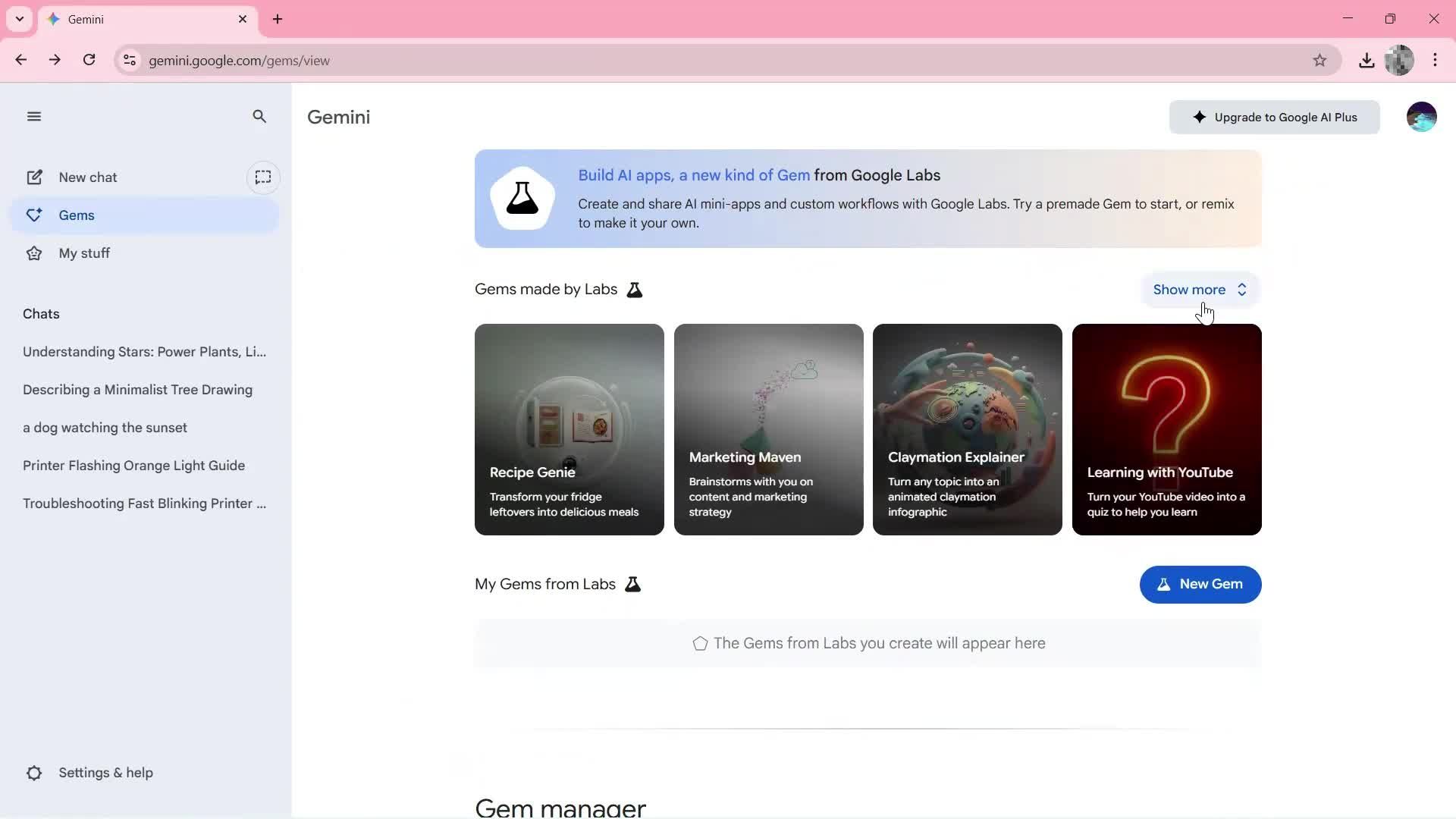Click the New Gem button
The width and height of the screenshot is (1456, 819).
[x=1200, y=585]
